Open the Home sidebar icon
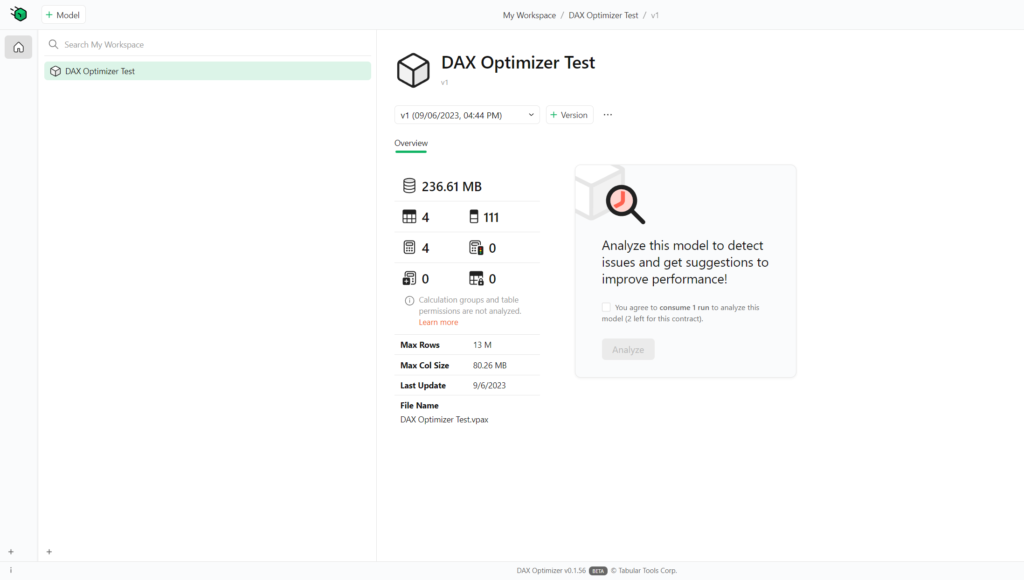1024x580 pixels. click(18, 47)
